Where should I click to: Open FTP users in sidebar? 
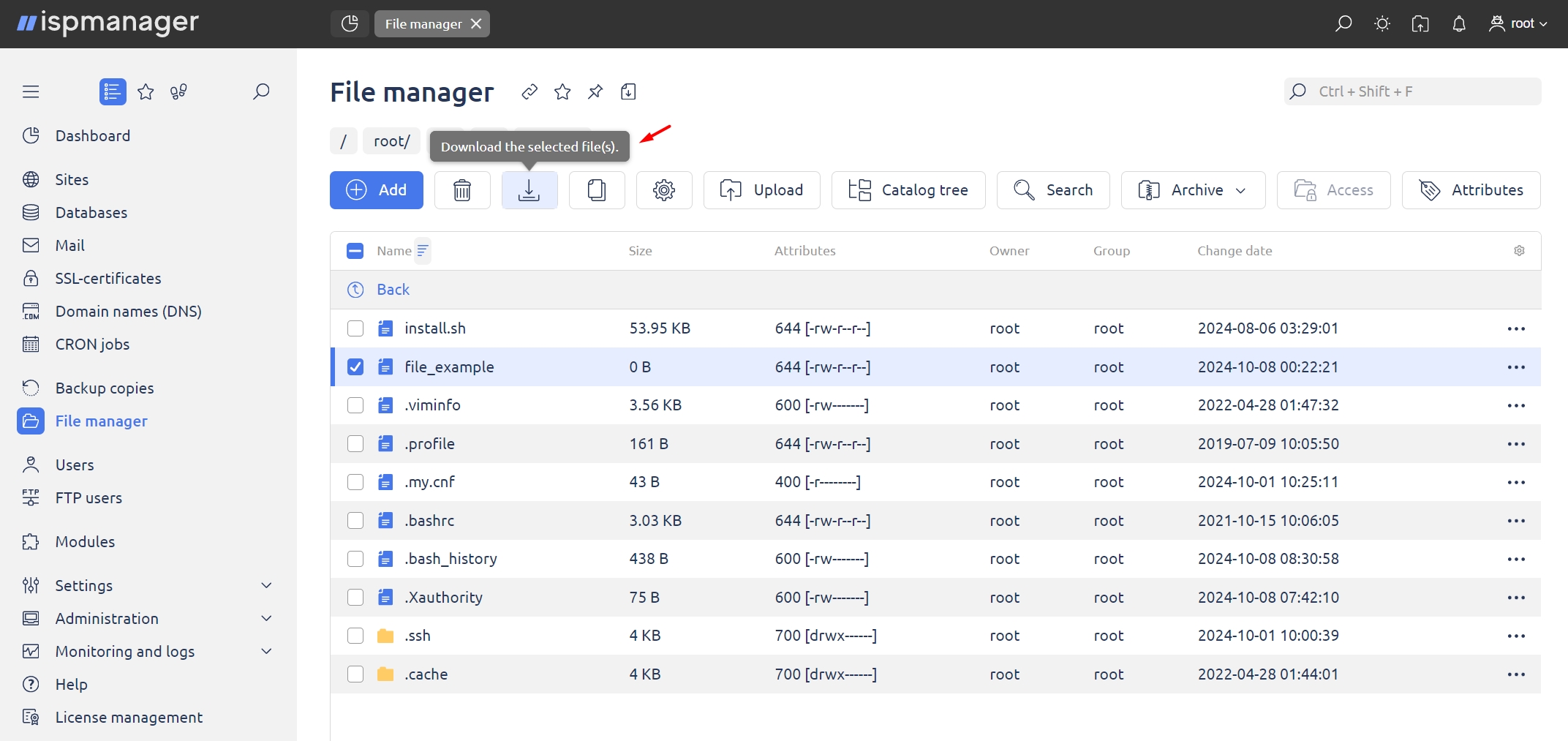[x=88, y=497]
